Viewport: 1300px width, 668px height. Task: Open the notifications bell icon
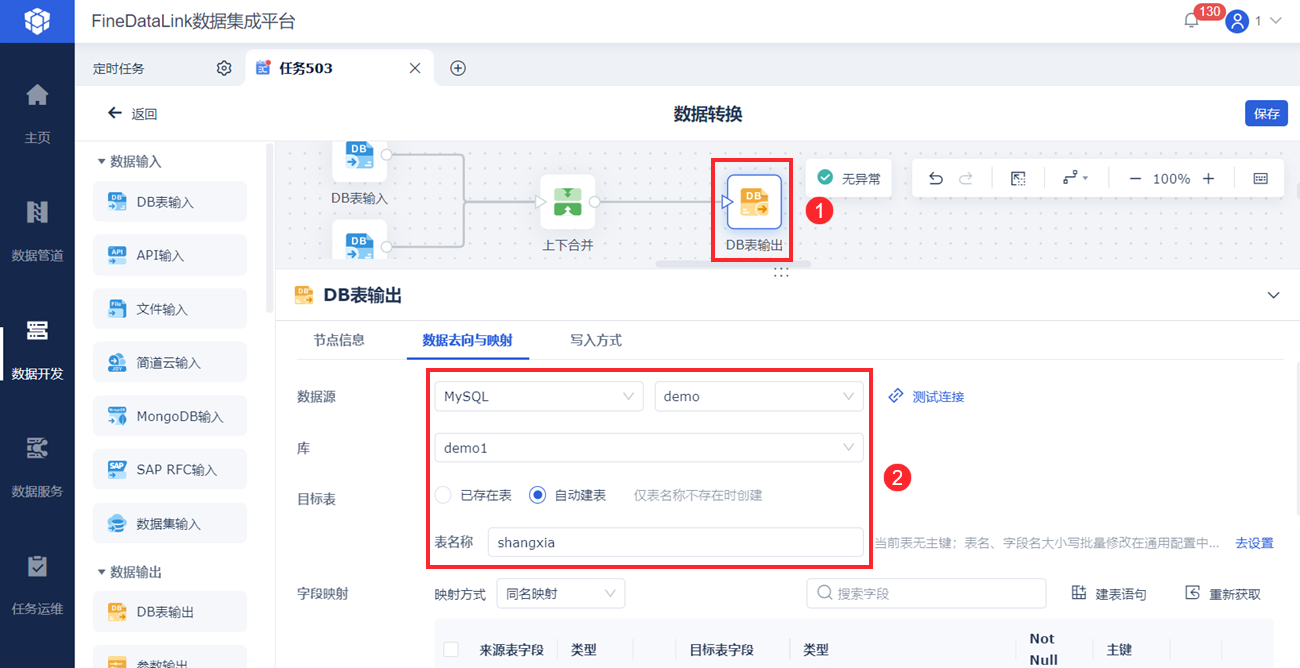(1191, 21)
